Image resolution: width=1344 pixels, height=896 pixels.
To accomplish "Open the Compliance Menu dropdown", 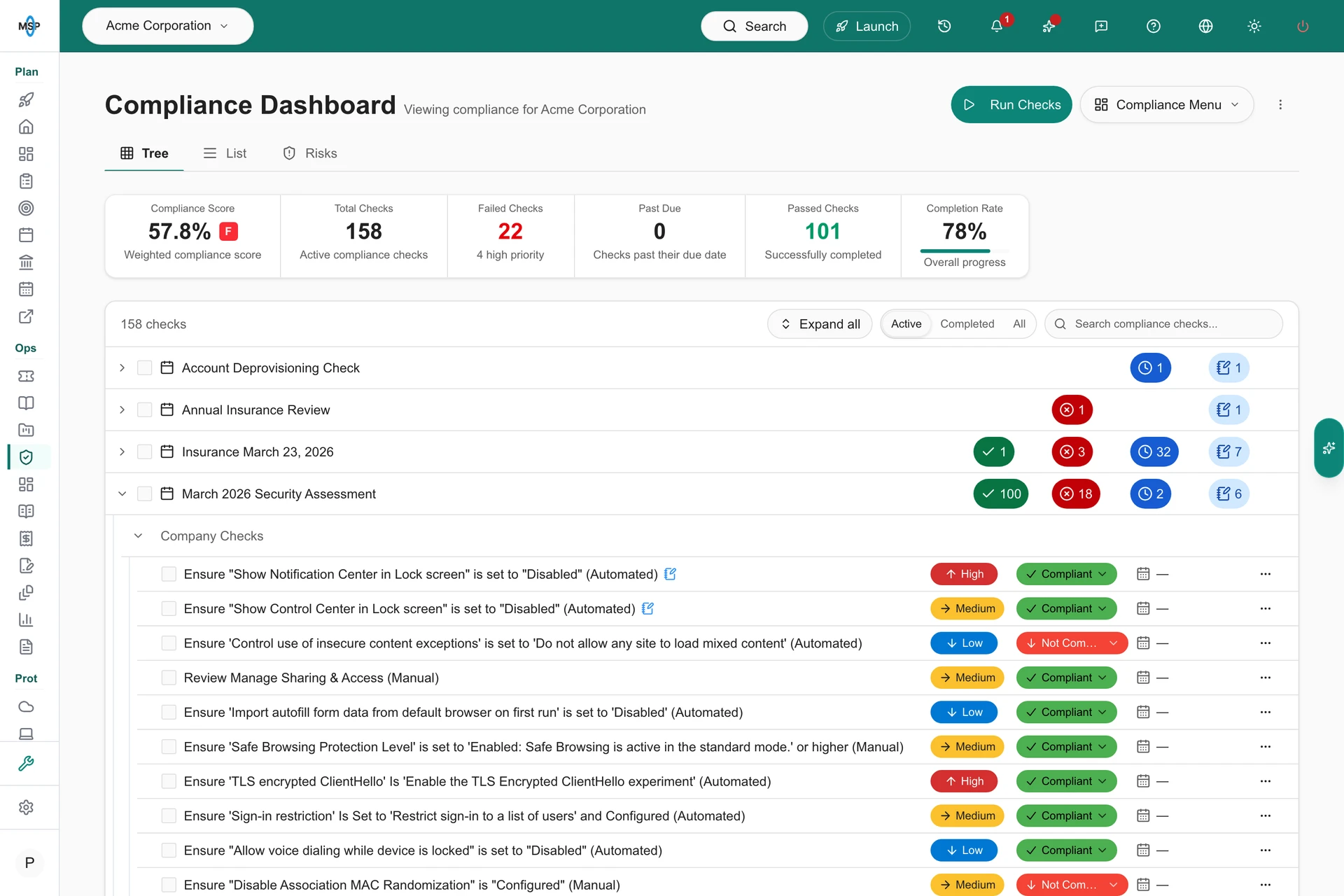I will click(1166, 104).
